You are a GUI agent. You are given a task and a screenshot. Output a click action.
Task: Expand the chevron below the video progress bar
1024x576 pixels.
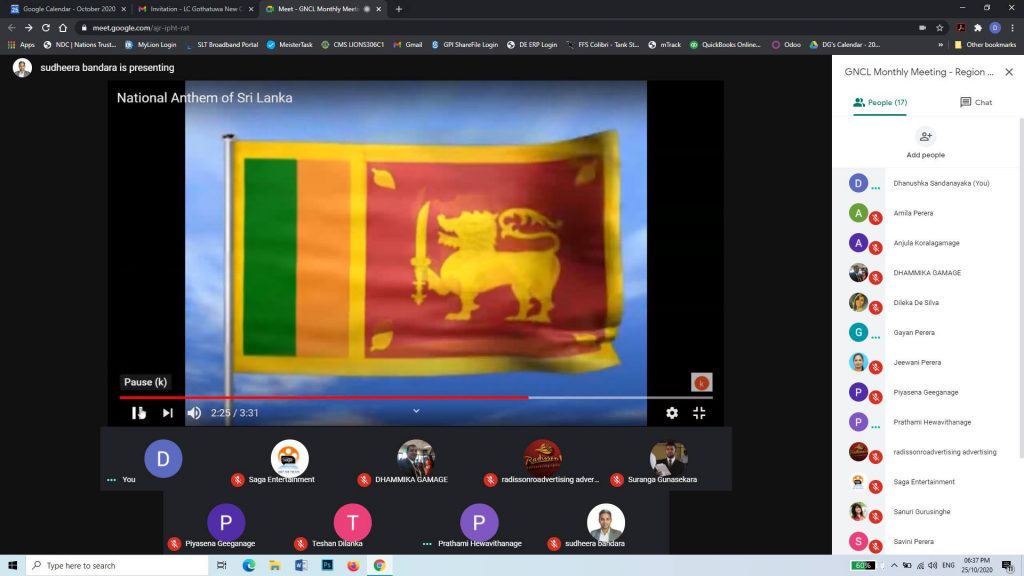point(416,411)
